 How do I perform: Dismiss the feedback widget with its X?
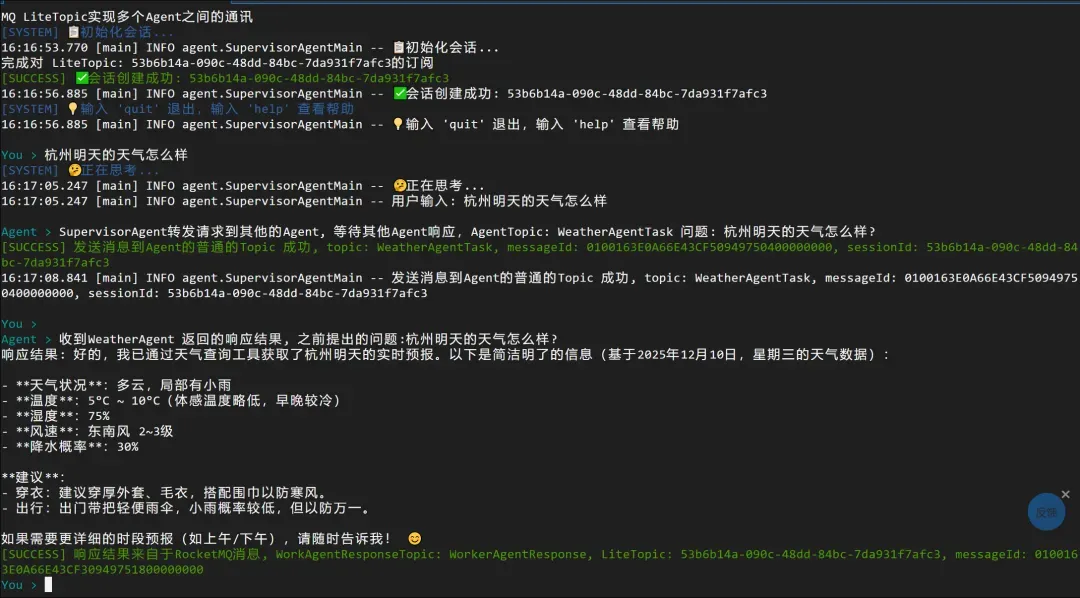[1065, 493]
